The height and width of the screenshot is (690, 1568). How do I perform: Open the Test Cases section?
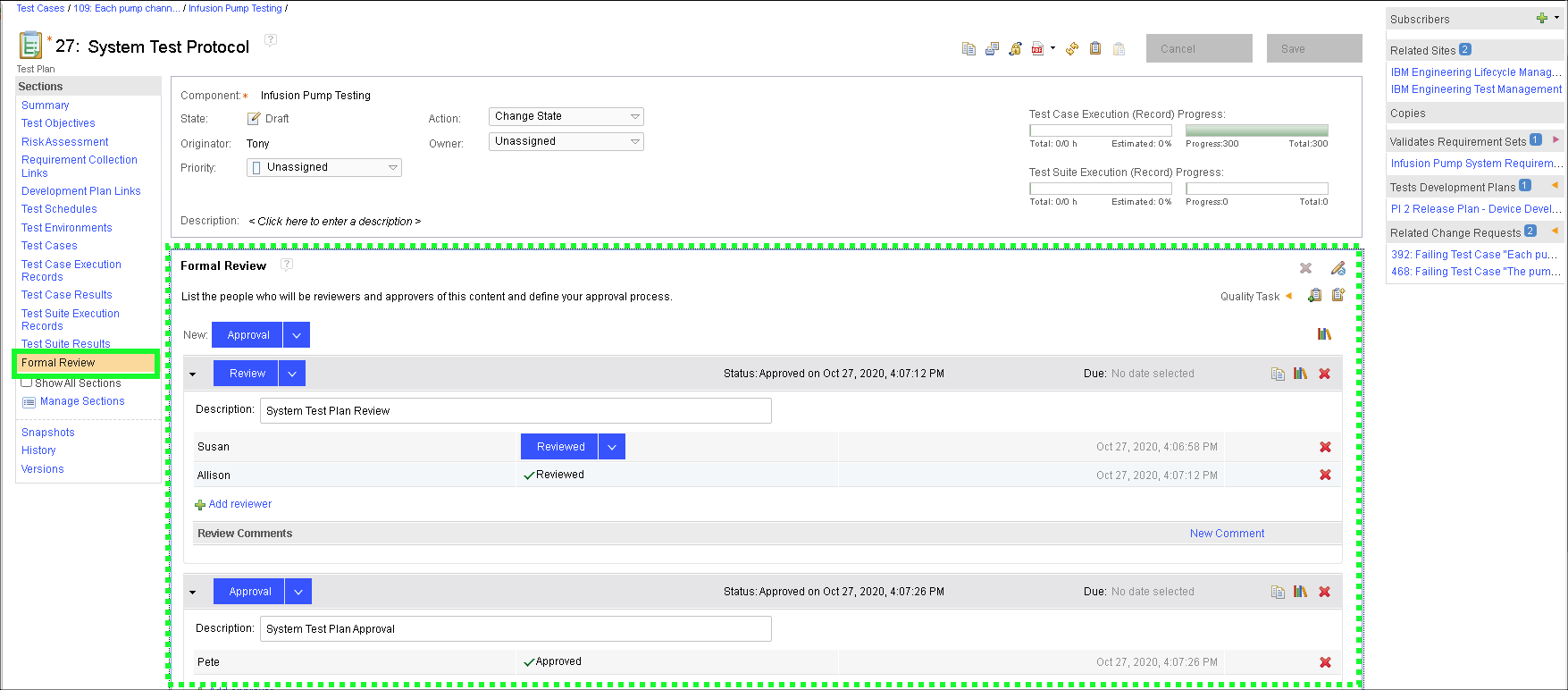[x=49, y=246]
